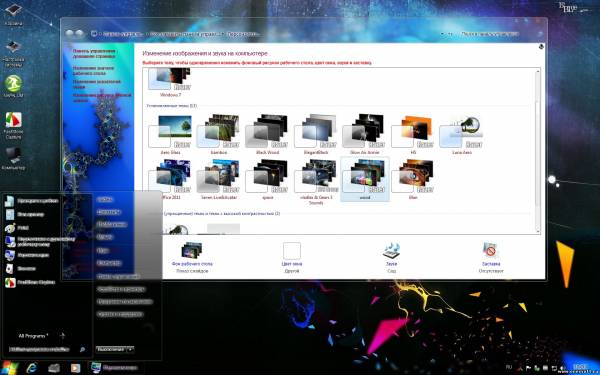Open the Screen Saver settings icon
The image size is (600, 375).
(x=490, y=251)
